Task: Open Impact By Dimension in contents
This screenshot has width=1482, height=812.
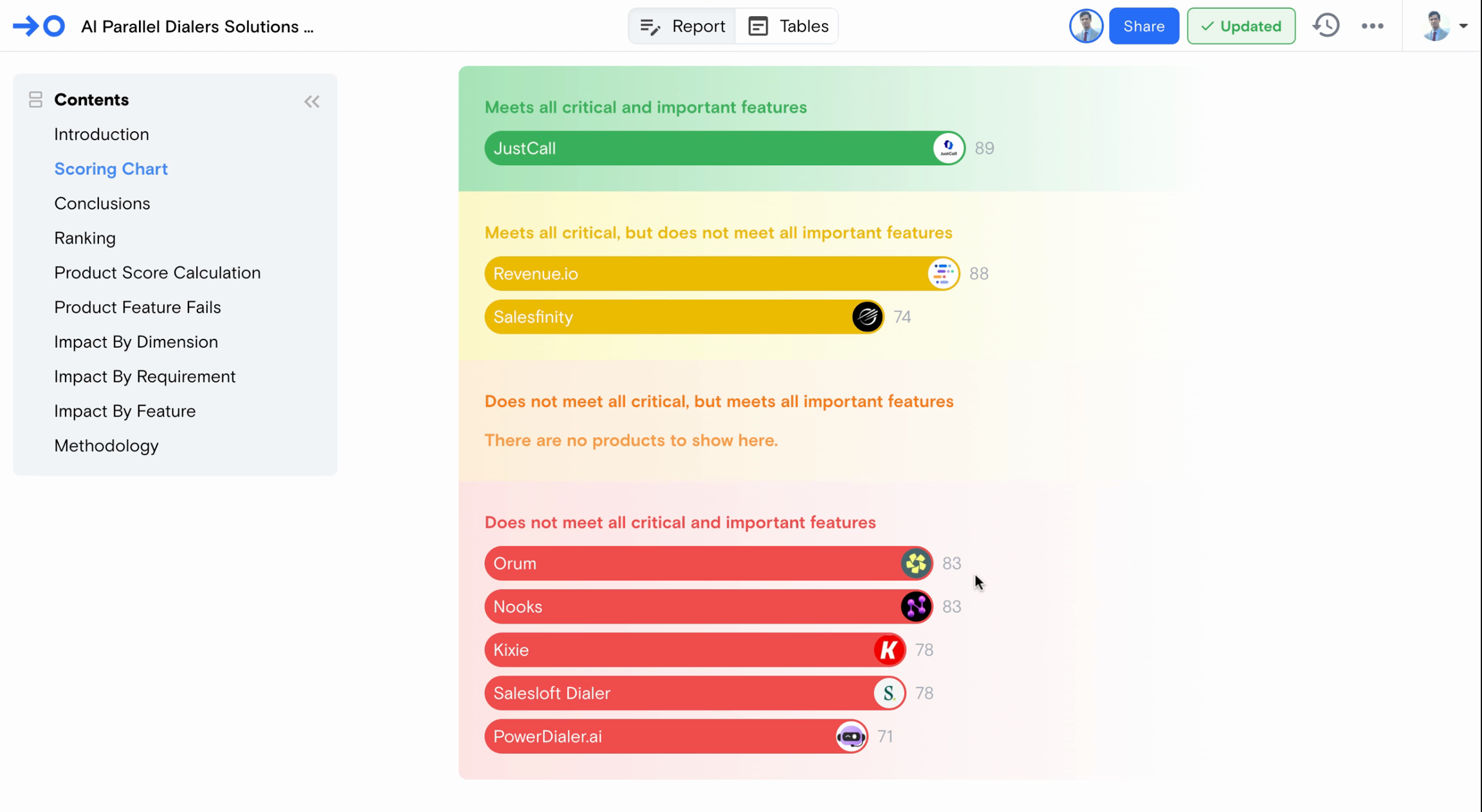Action: pyautogui.click(x=136, y=342)
